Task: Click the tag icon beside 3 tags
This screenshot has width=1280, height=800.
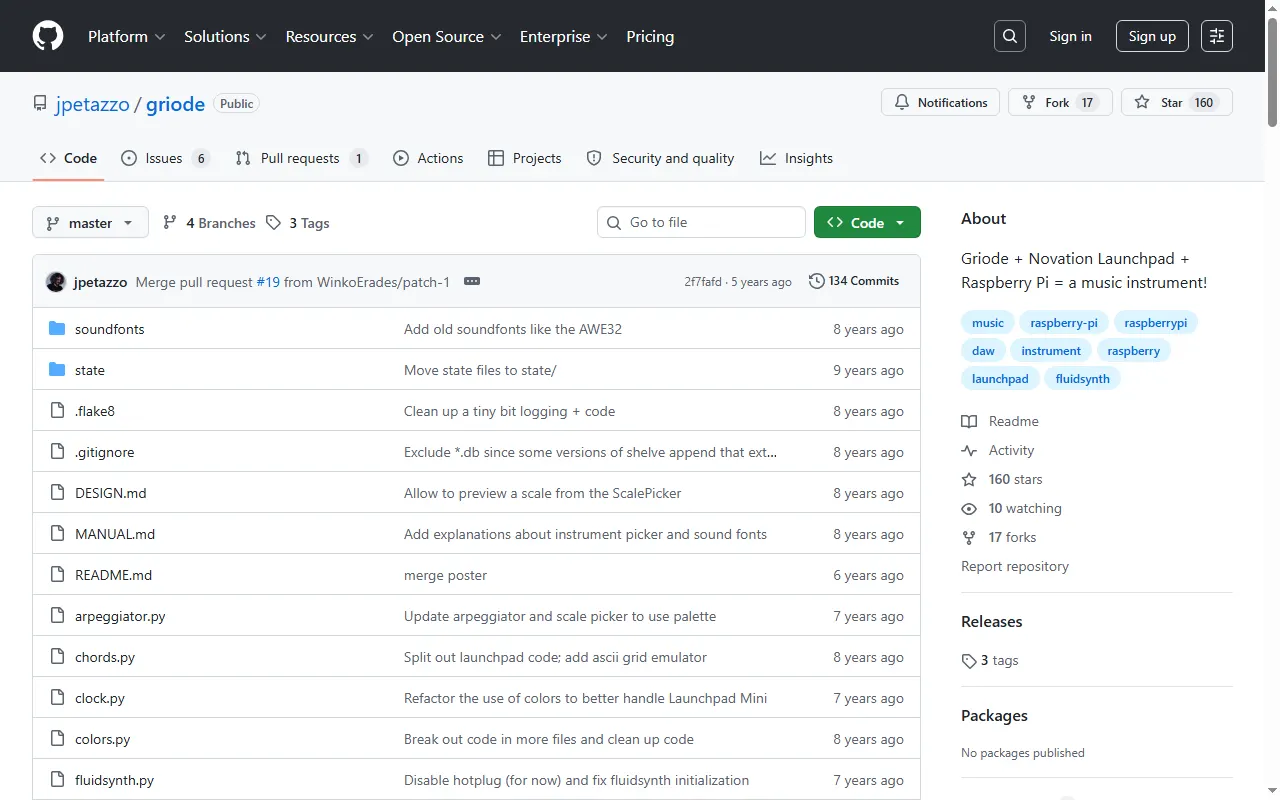Action: 969,661
